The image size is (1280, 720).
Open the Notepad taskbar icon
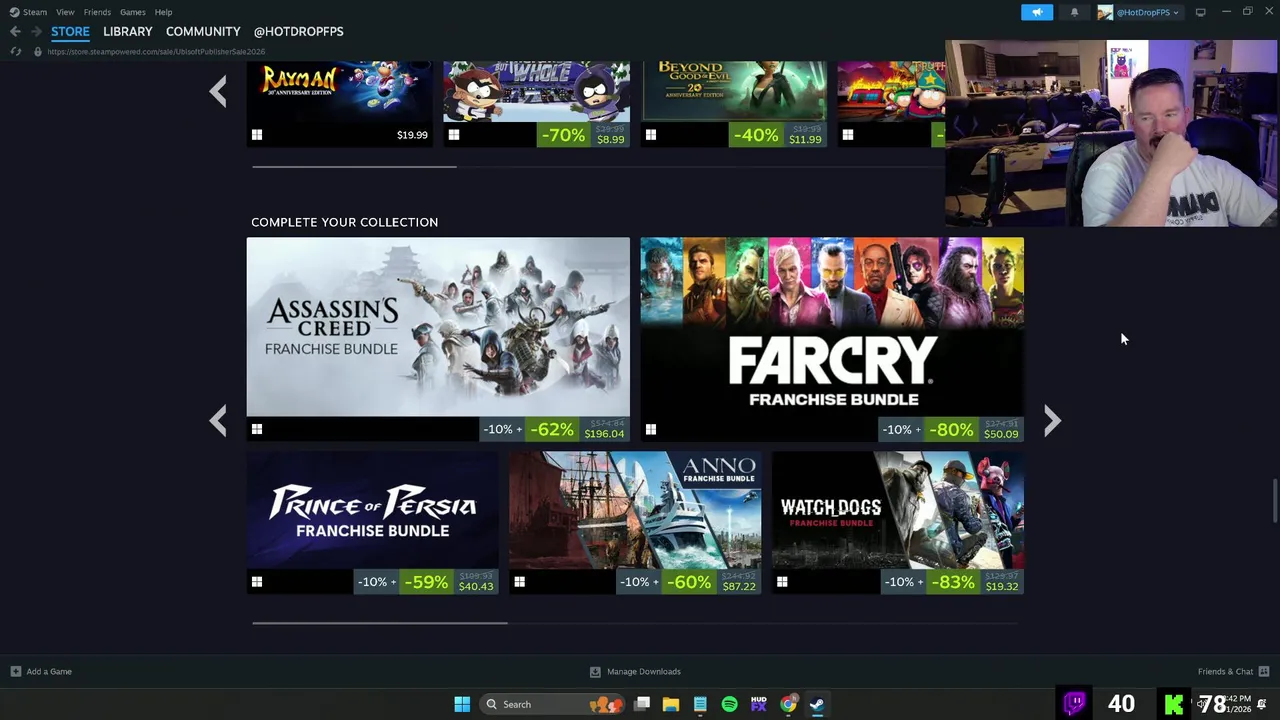(x=700, y=704)
